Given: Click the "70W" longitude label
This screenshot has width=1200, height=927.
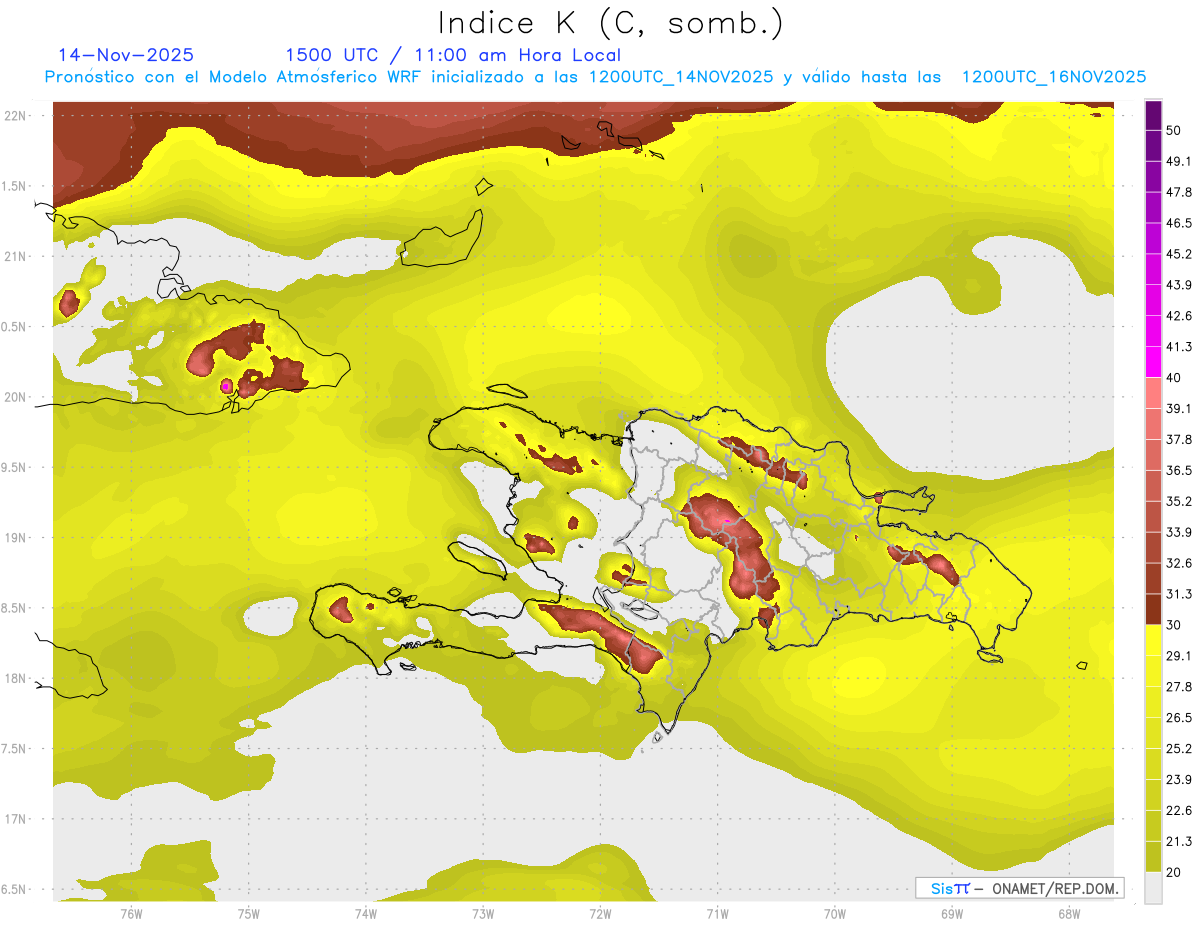Looking at the screenshot, I should [x=834, y=914].
